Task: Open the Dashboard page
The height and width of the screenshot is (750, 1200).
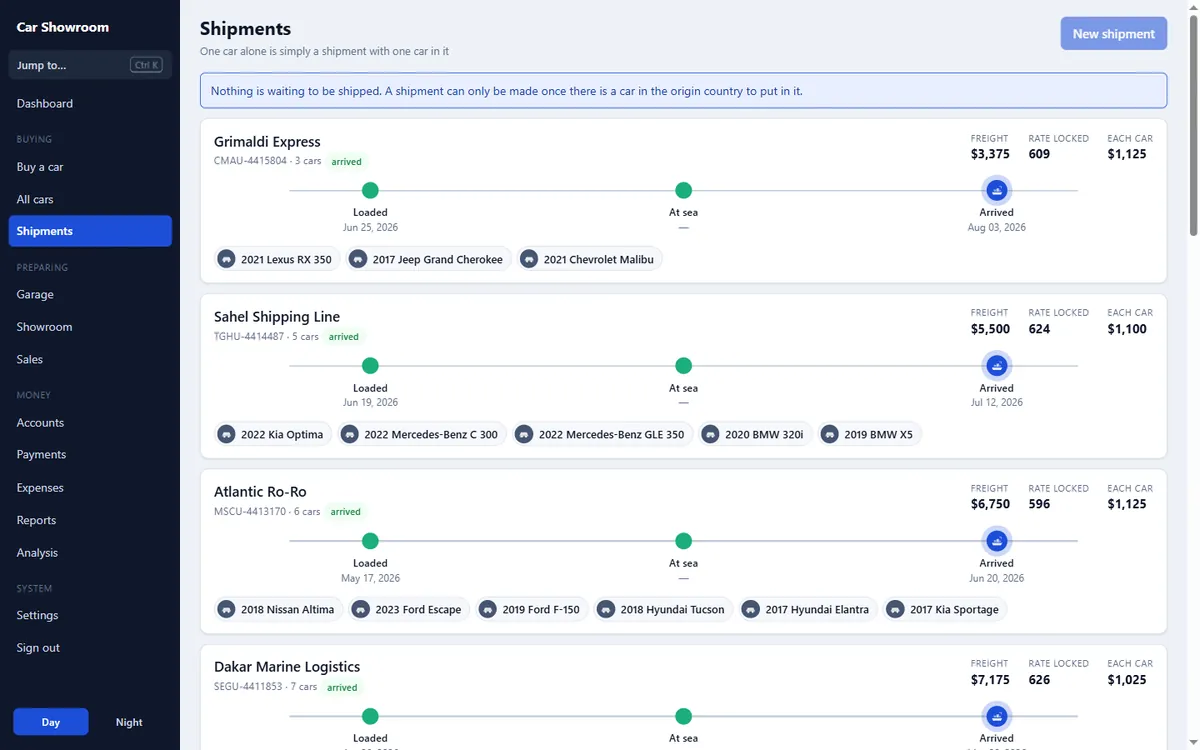Action: tap(90, 103)
